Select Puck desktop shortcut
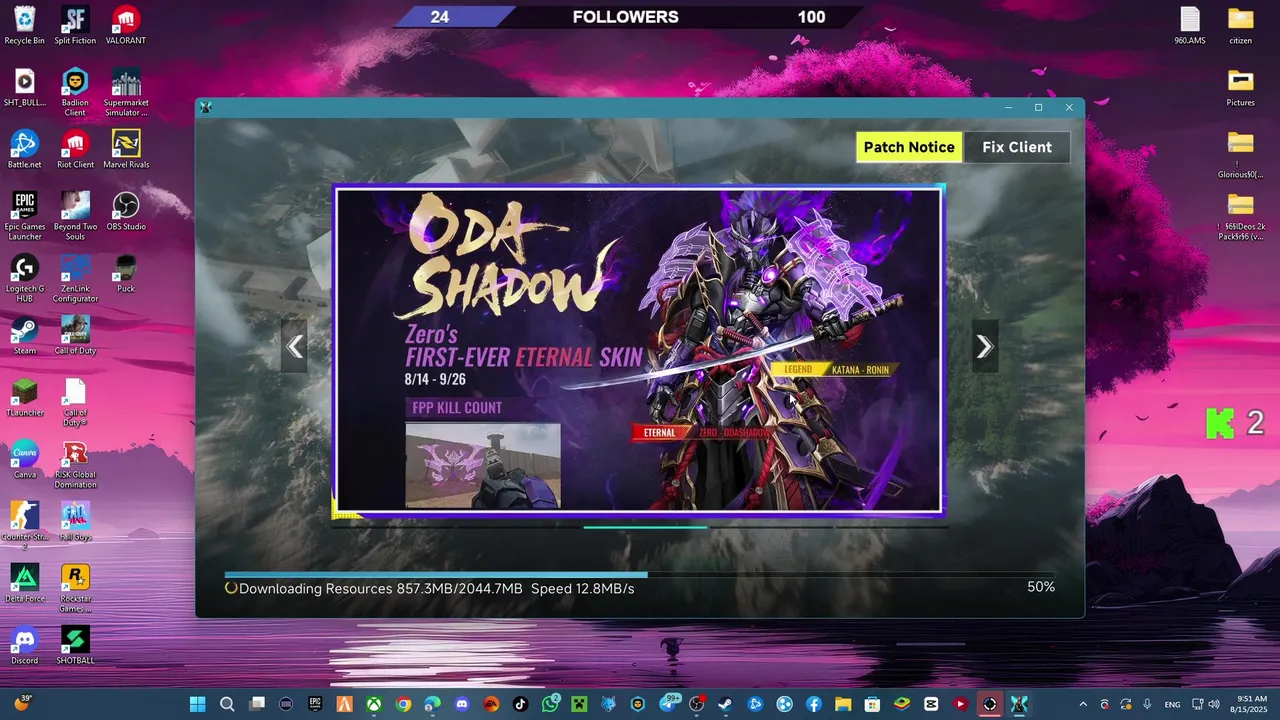1280x720 pixels. 125,273
